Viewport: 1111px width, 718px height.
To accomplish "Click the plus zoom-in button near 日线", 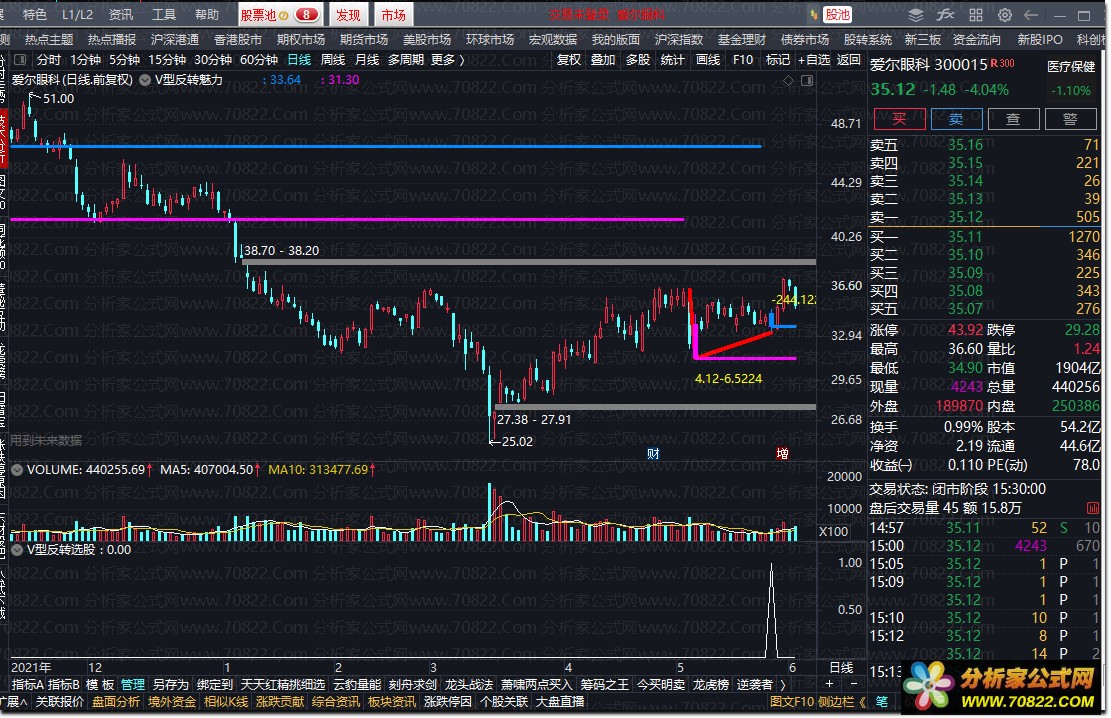I will click(829, 683).
